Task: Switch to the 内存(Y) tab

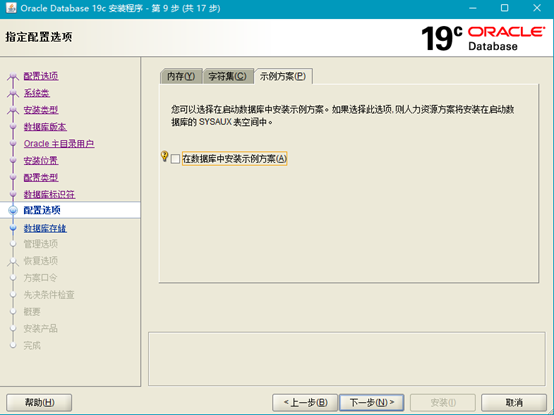Action: pyautogui.click(x=181, y=76)
